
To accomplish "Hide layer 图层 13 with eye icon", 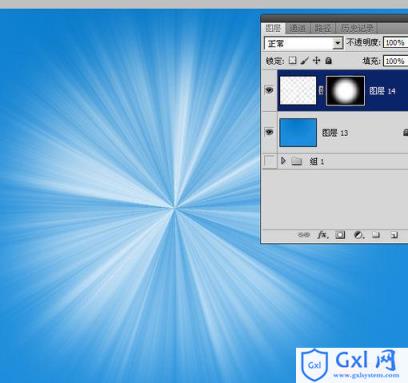I will pyautogui.click(x=269, y=132).
